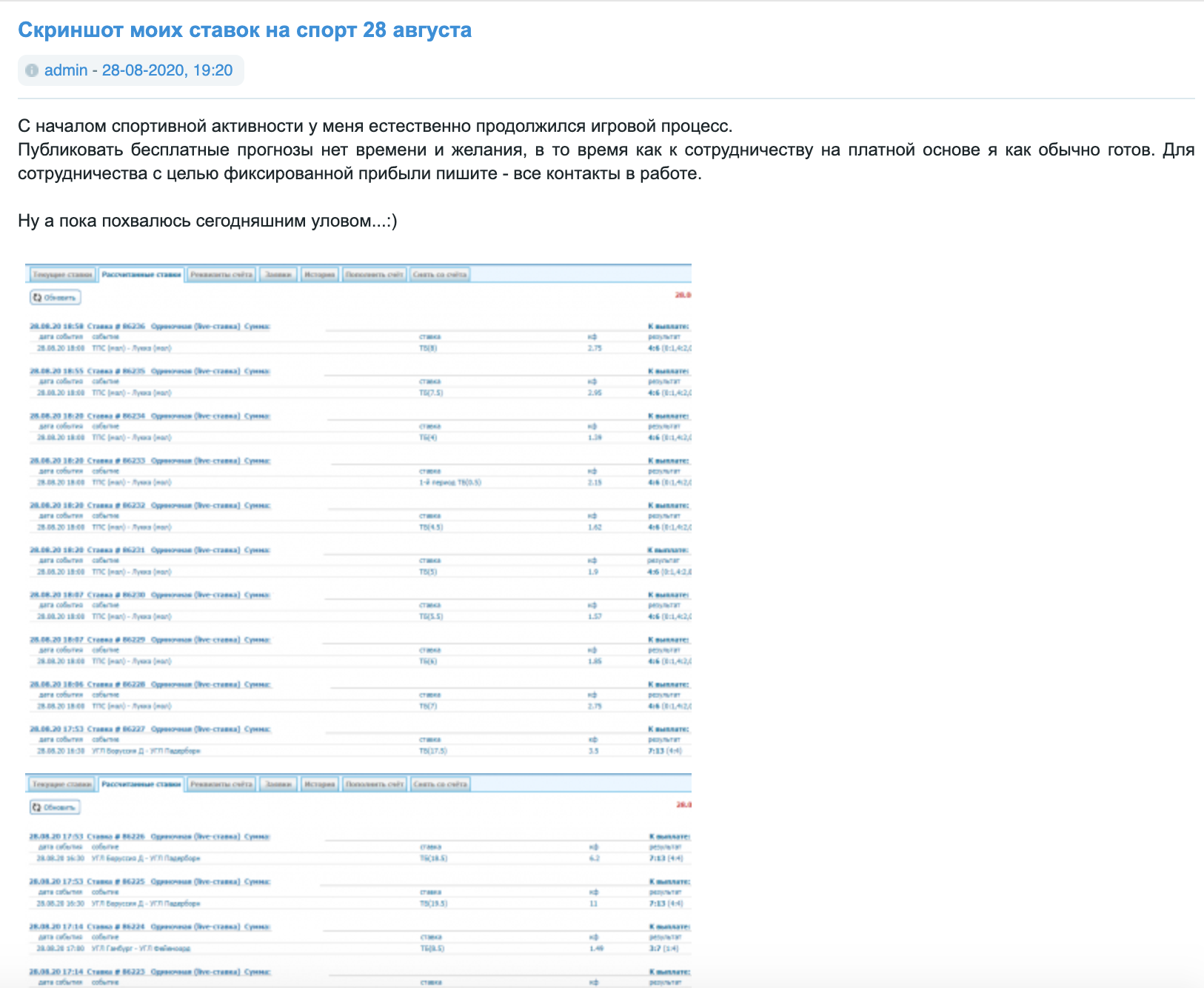
Task: Click bet #86233 header row
Action: tap(150, 461)
